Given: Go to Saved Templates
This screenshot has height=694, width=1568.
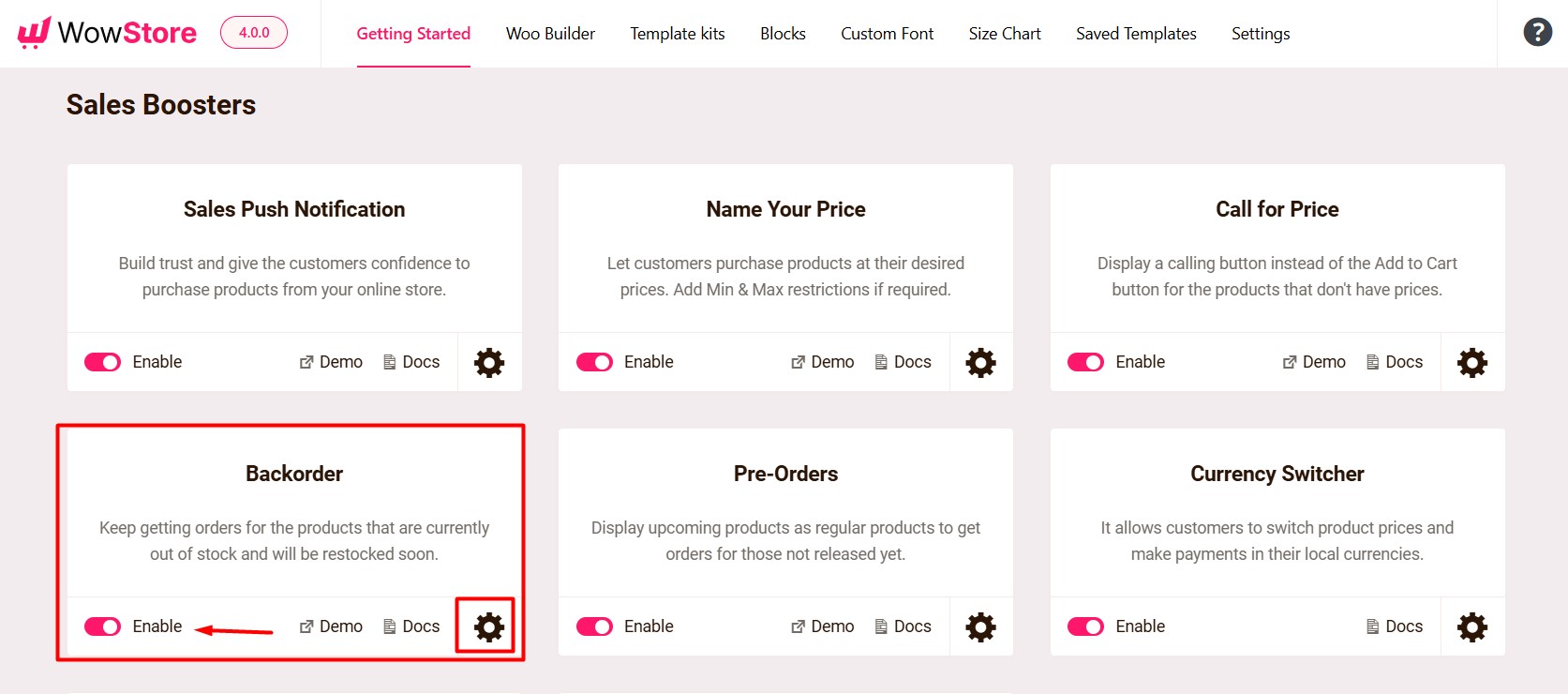Looking at the screenshot, I should click(x=1136, y=33).
